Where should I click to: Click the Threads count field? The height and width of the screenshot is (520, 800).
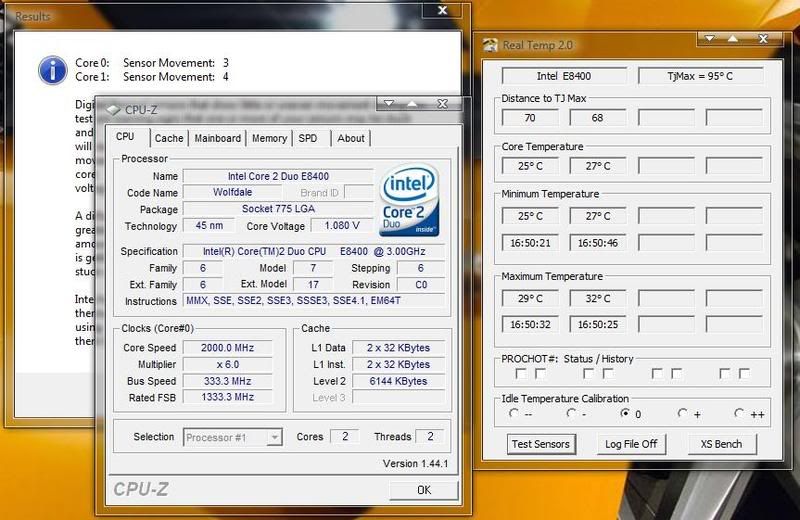point(430,437)
